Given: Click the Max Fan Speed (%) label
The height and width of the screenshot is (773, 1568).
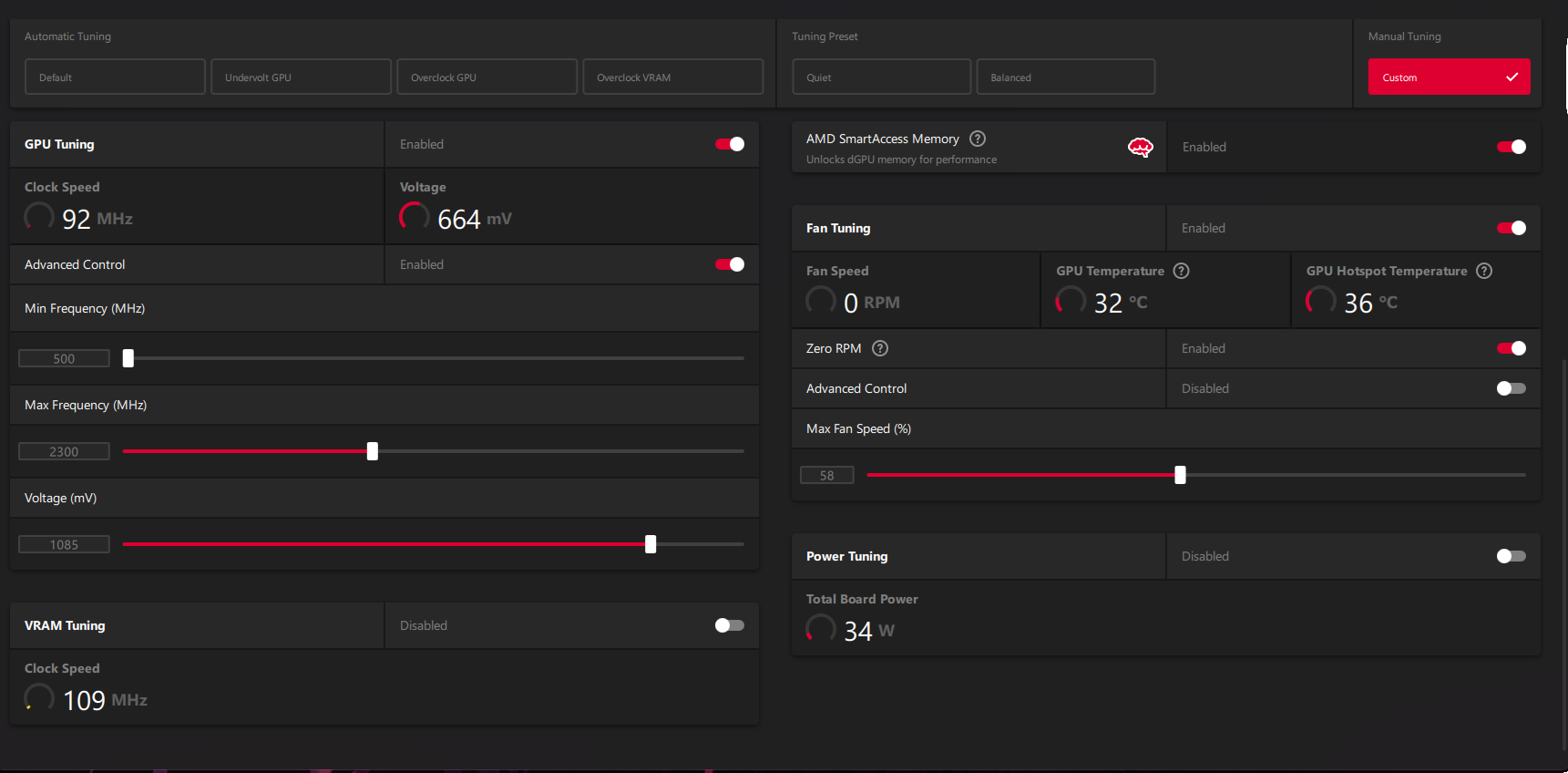Looking at the screenshot, I should point(858,428).
